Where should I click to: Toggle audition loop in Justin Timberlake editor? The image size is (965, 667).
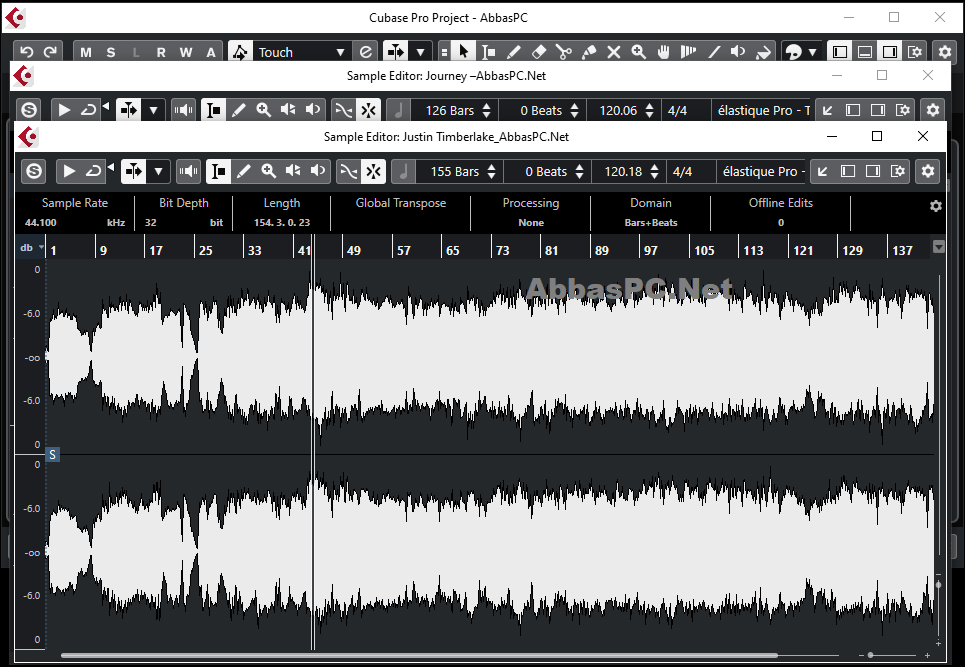coord(94,171)
